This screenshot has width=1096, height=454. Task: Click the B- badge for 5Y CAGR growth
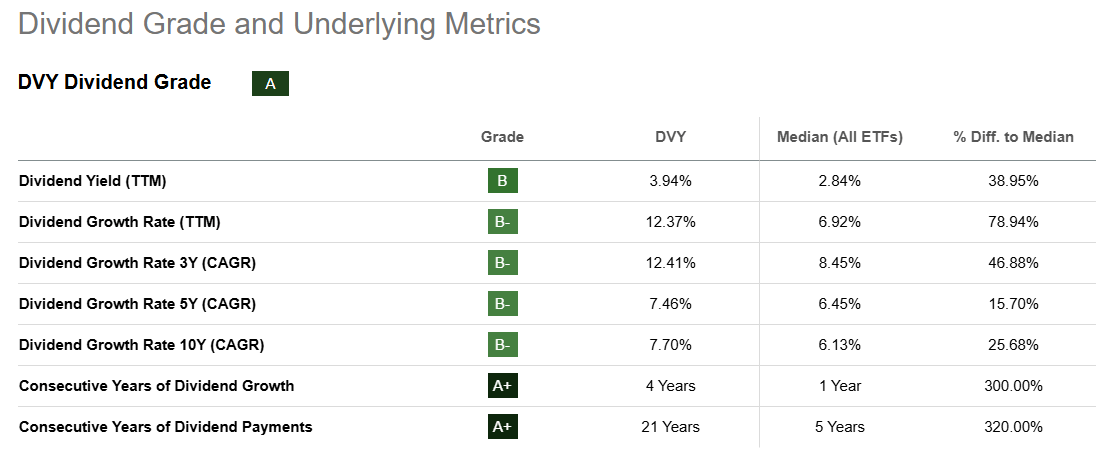pos(502,304)
